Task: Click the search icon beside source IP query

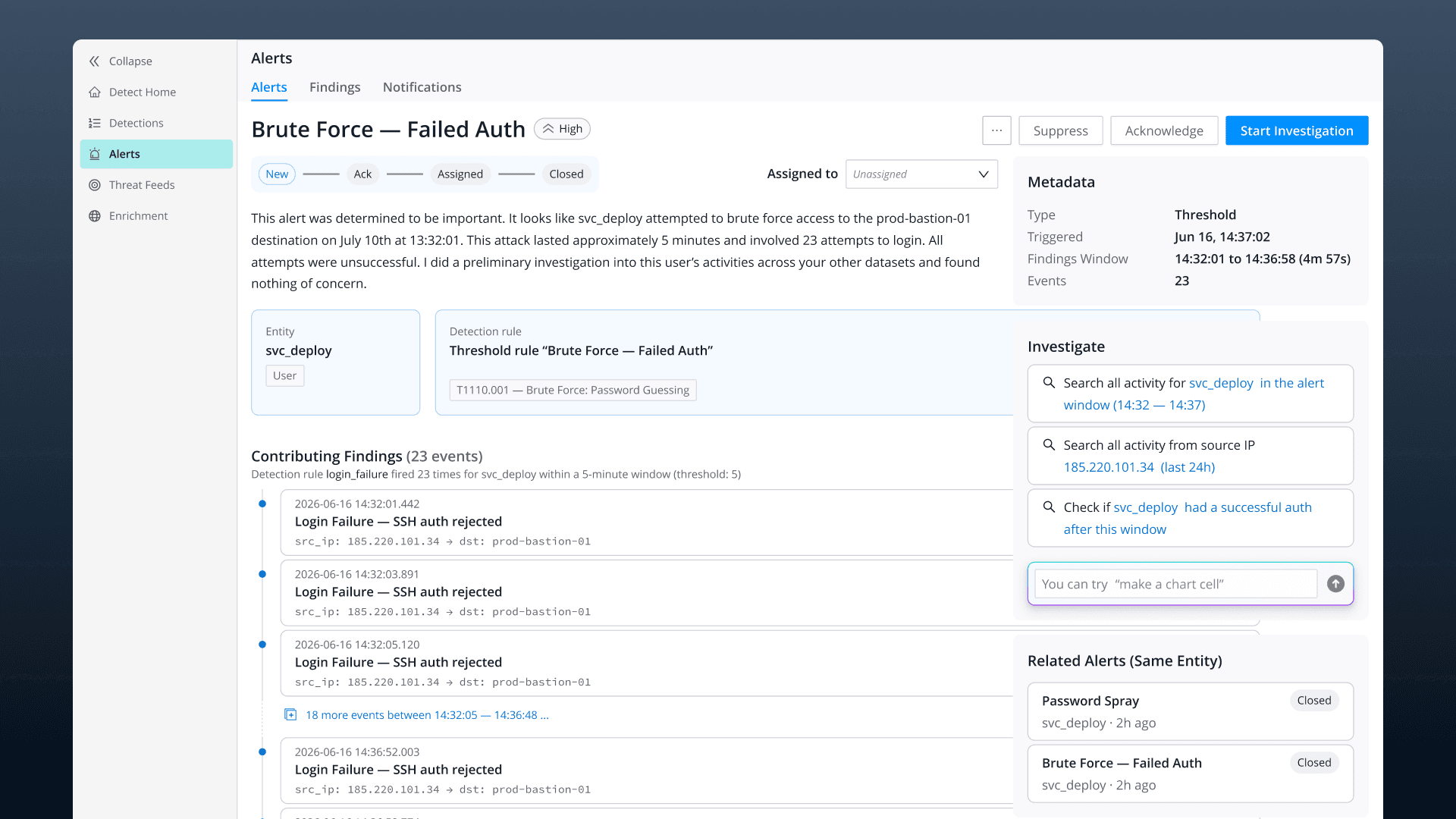Action: click(x=1049, y=445)
